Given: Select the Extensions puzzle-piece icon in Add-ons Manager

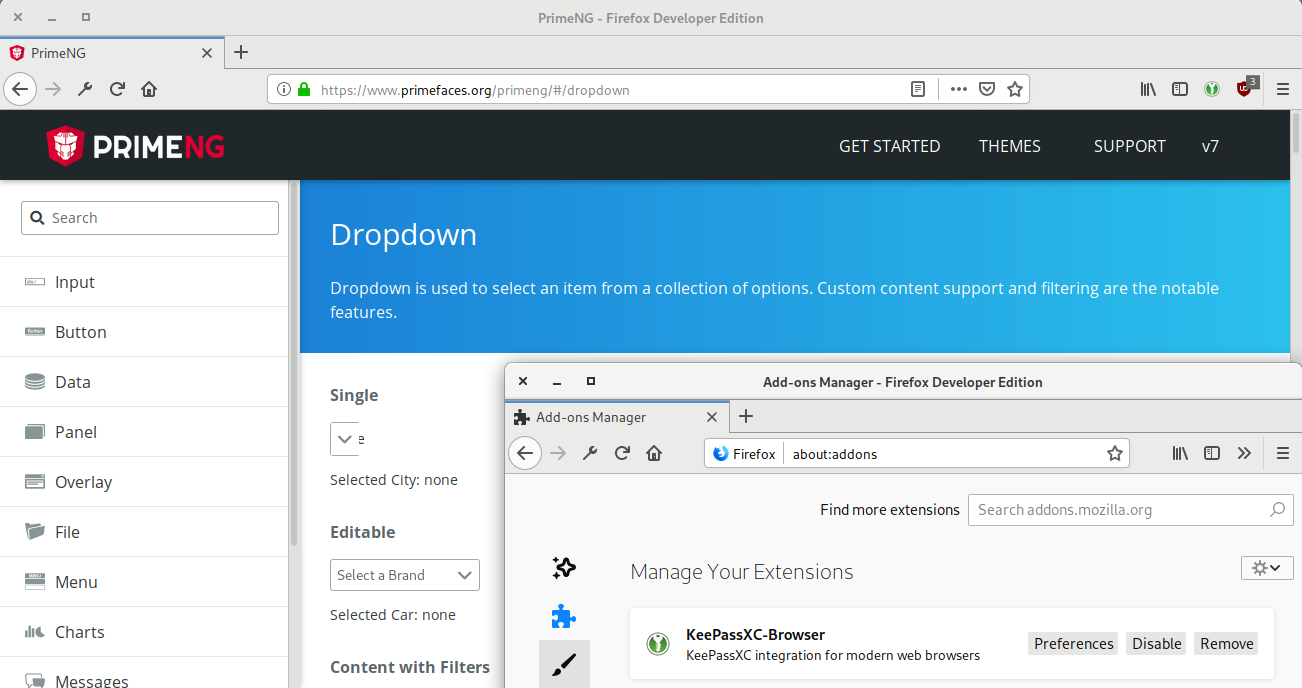Looking at the screenshot, I should click(x=563, y=617).
